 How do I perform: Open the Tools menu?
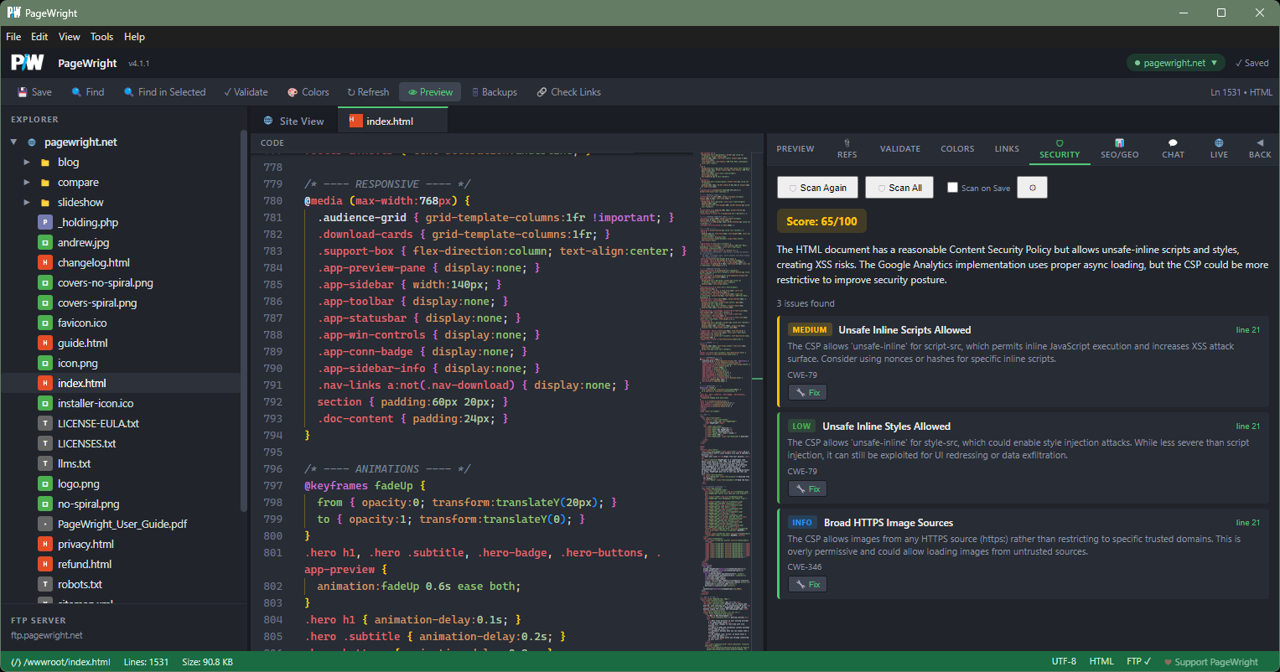coord(100,36)
